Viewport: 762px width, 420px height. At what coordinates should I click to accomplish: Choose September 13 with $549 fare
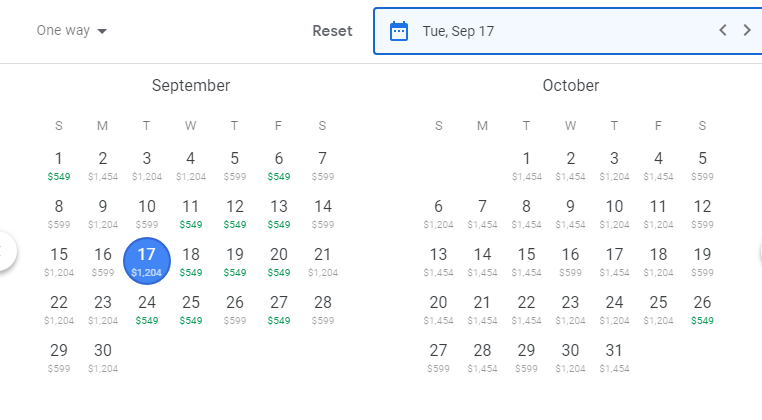point(278,212)
